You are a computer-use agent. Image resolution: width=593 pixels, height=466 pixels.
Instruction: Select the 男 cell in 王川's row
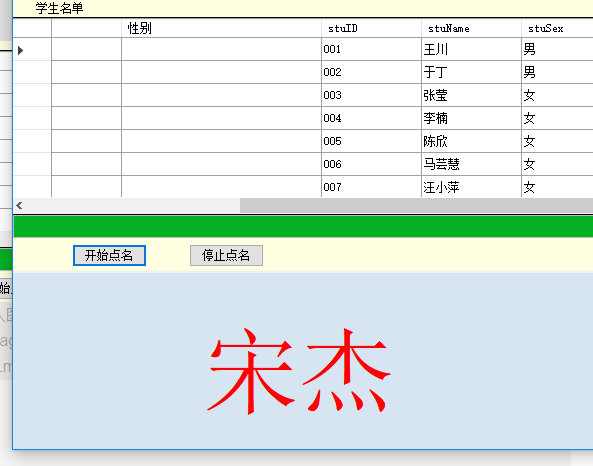557,49
